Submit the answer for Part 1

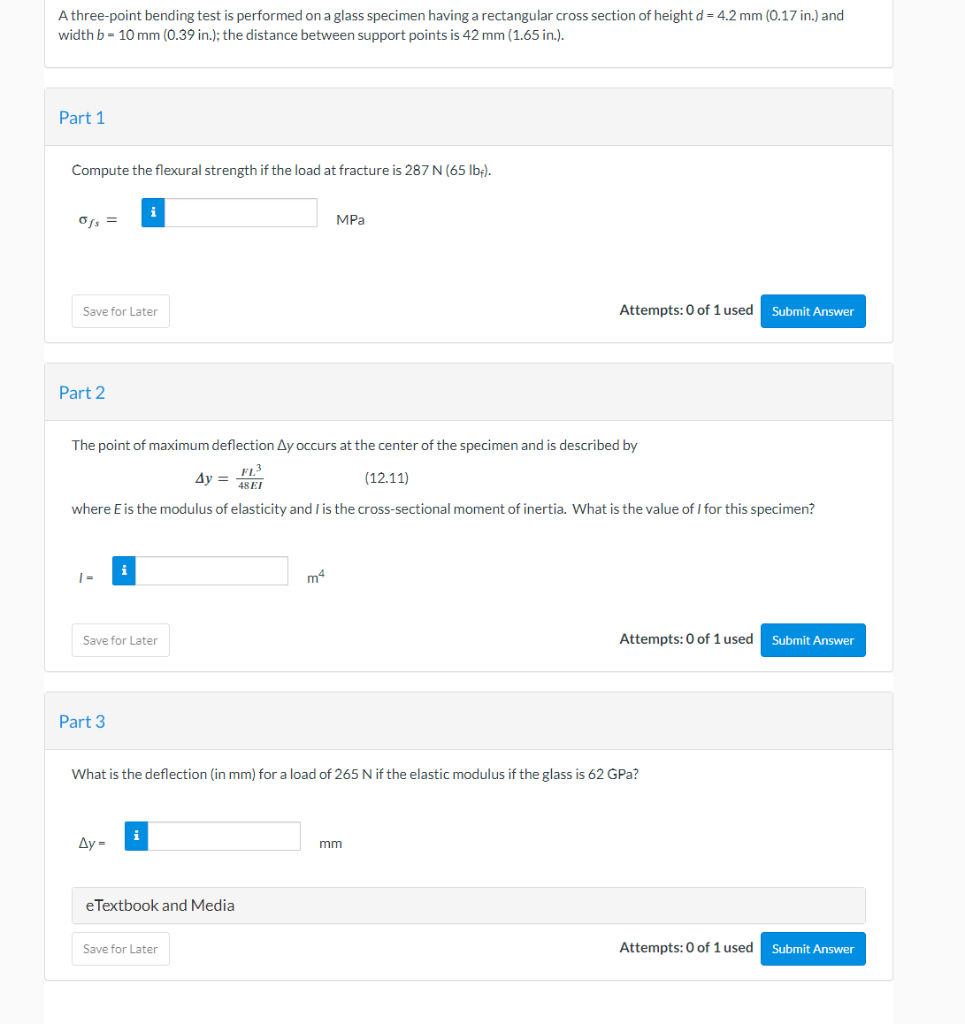click(813, 312)
